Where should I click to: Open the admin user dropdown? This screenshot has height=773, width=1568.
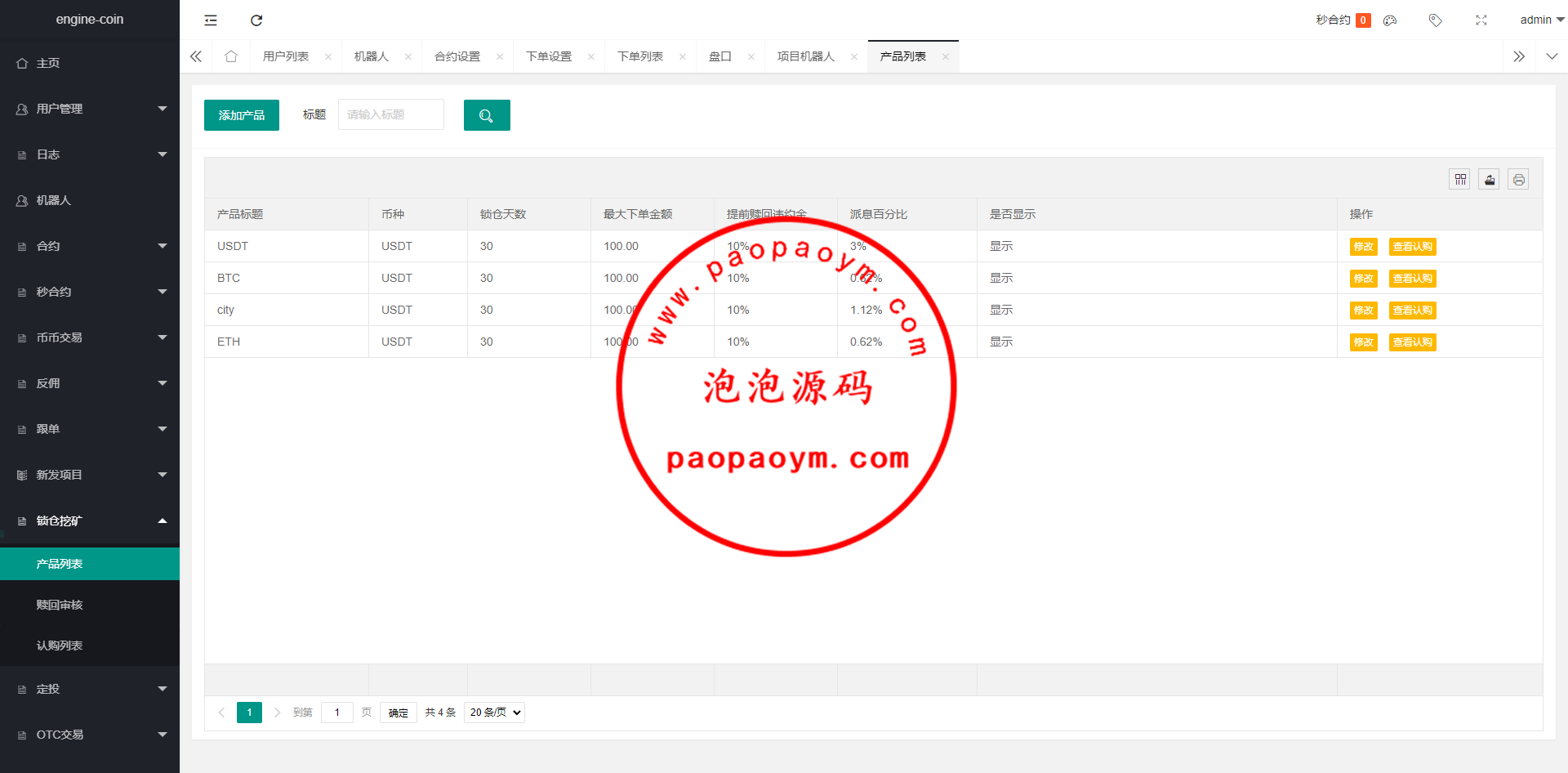[x=1542, y=20]
